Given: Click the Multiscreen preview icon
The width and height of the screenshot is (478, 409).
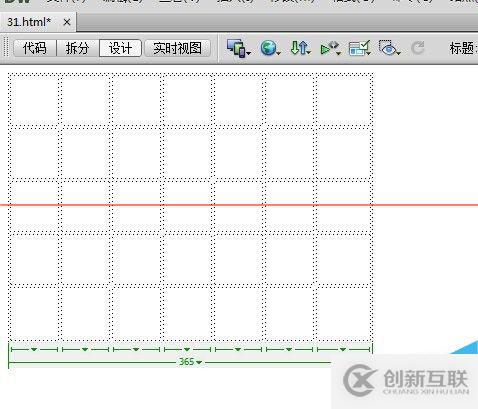Looking at the screenshot, I should [x=238, y=48].
